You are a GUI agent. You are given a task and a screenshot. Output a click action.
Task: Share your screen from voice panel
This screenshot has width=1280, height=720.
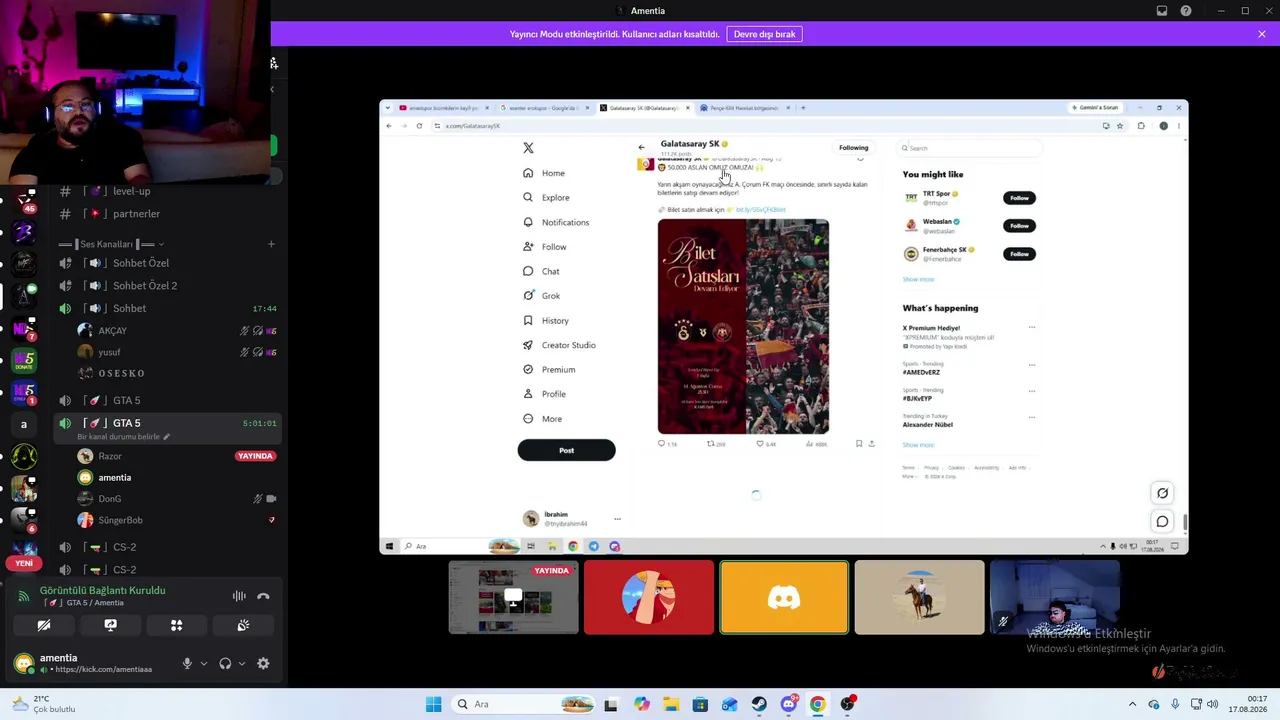(x=110, y=625)
